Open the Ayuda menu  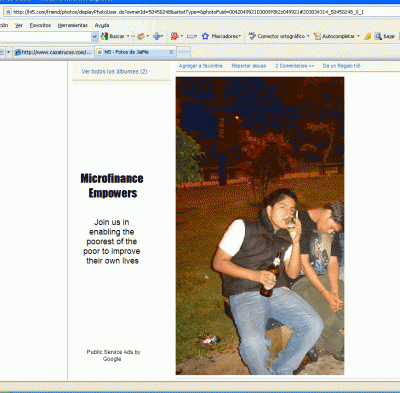(102, 25)
